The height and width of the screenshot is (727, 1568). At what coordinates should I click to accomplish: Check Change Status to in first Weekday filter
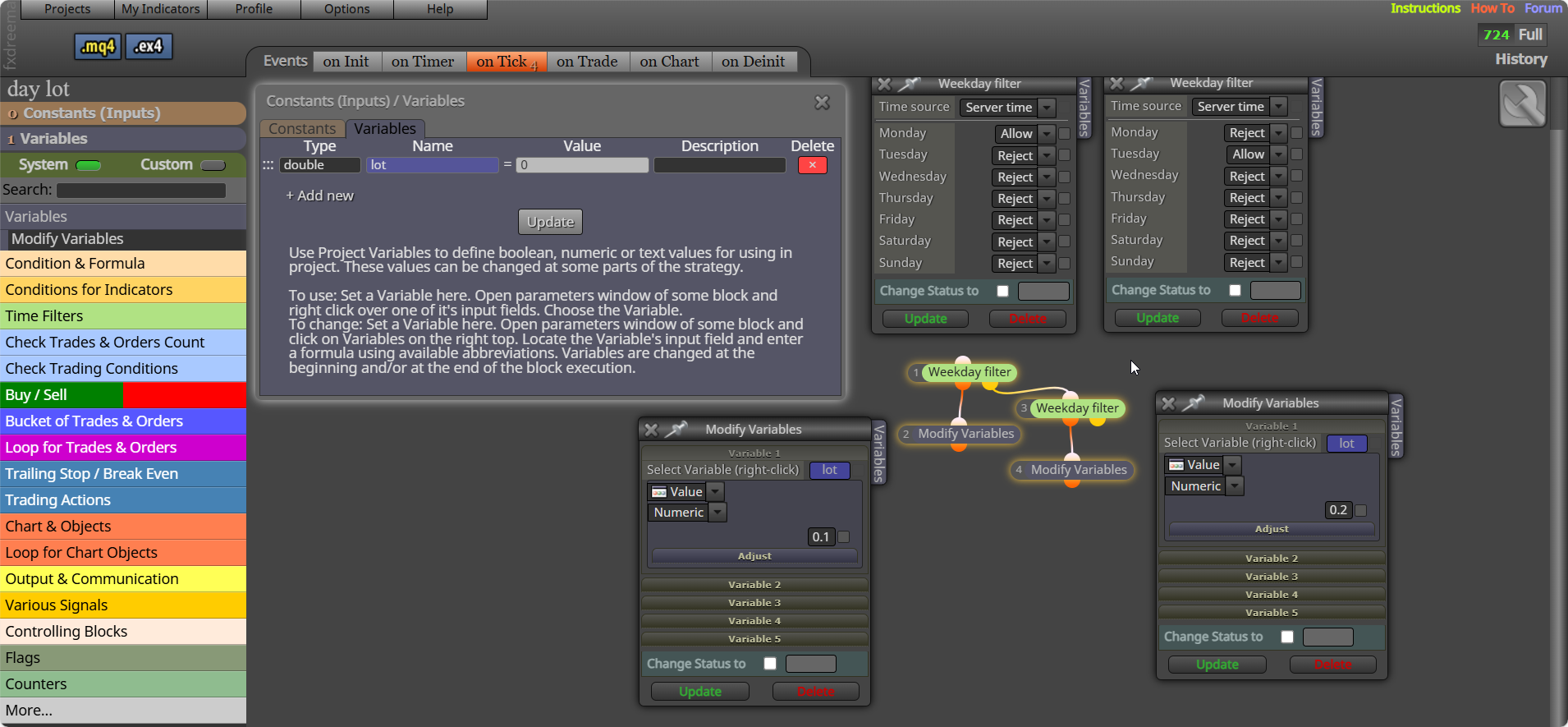[x=1002, y=291]
